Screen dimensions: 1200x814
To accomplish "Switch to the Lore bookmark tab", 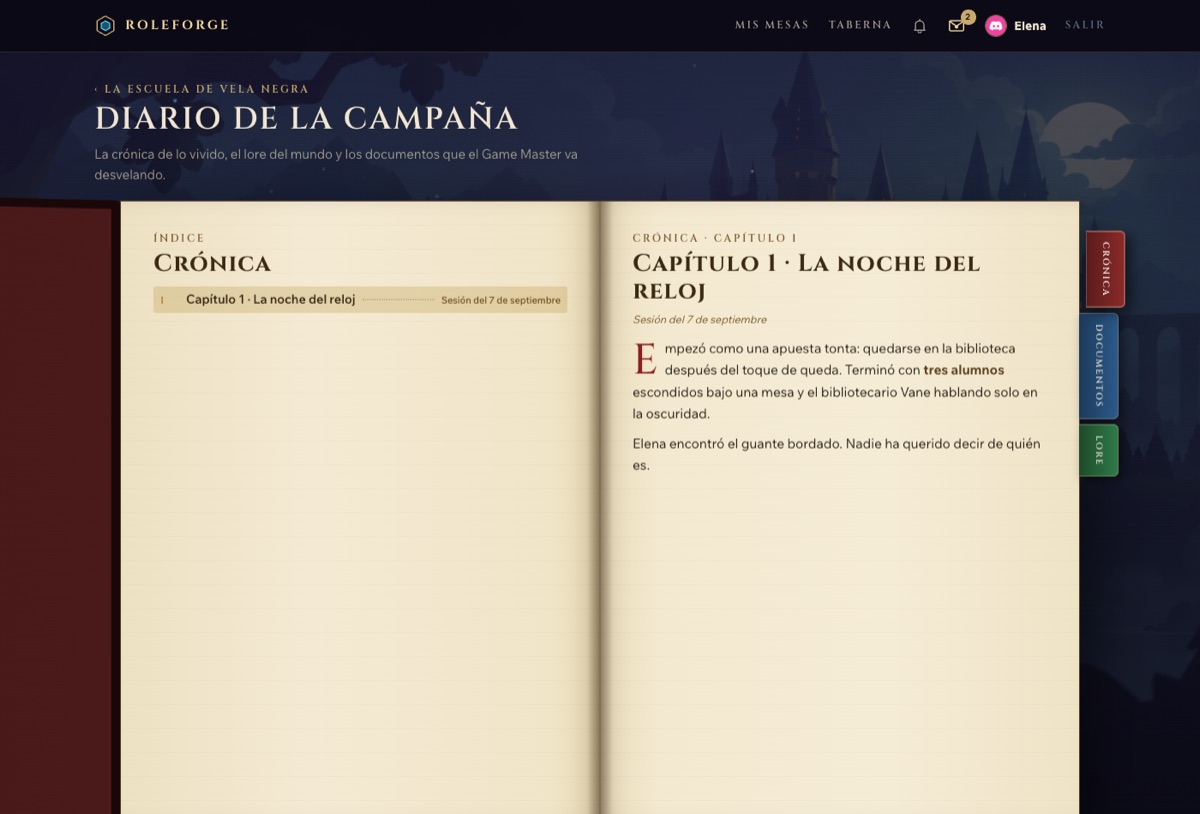I will 1099,450.
